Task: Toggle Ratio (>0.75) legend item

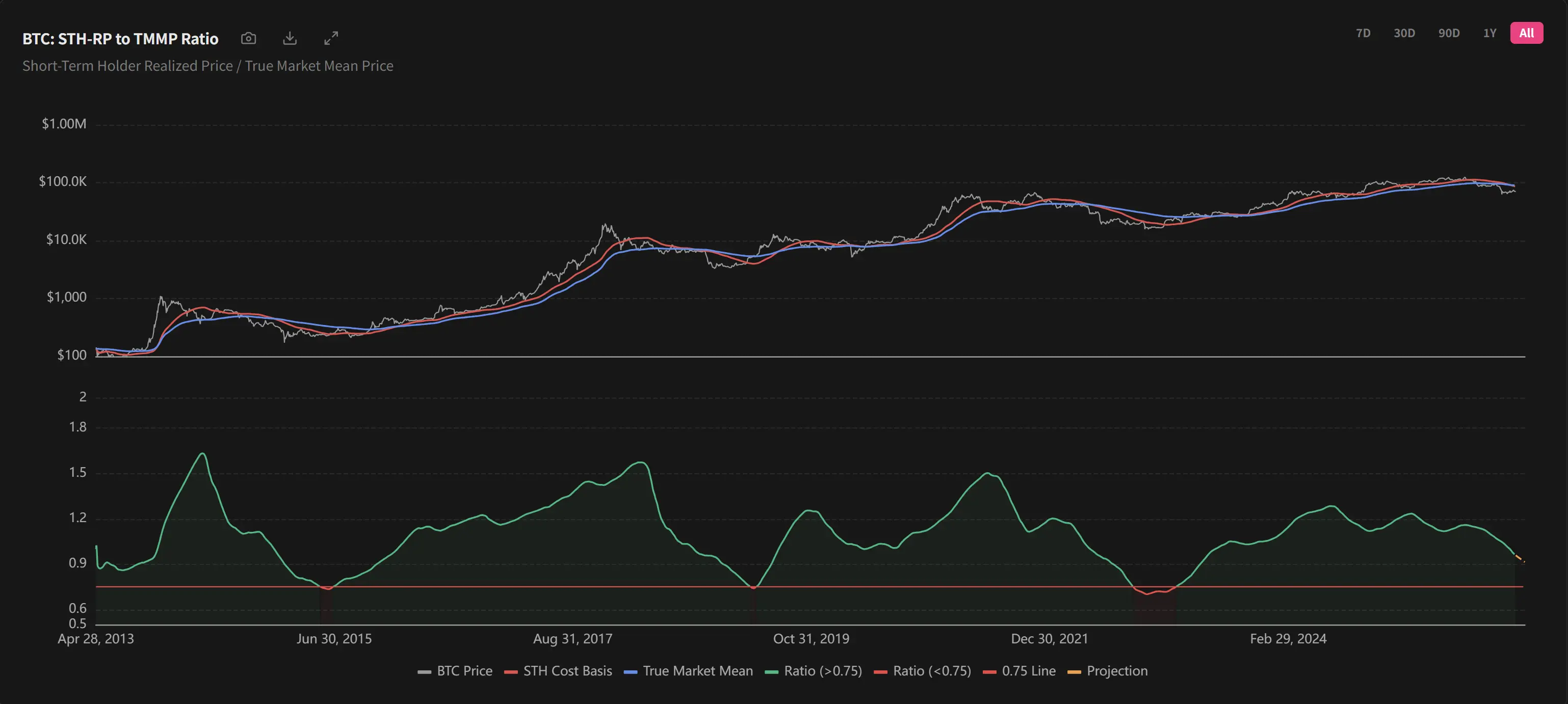Action: 822,670
